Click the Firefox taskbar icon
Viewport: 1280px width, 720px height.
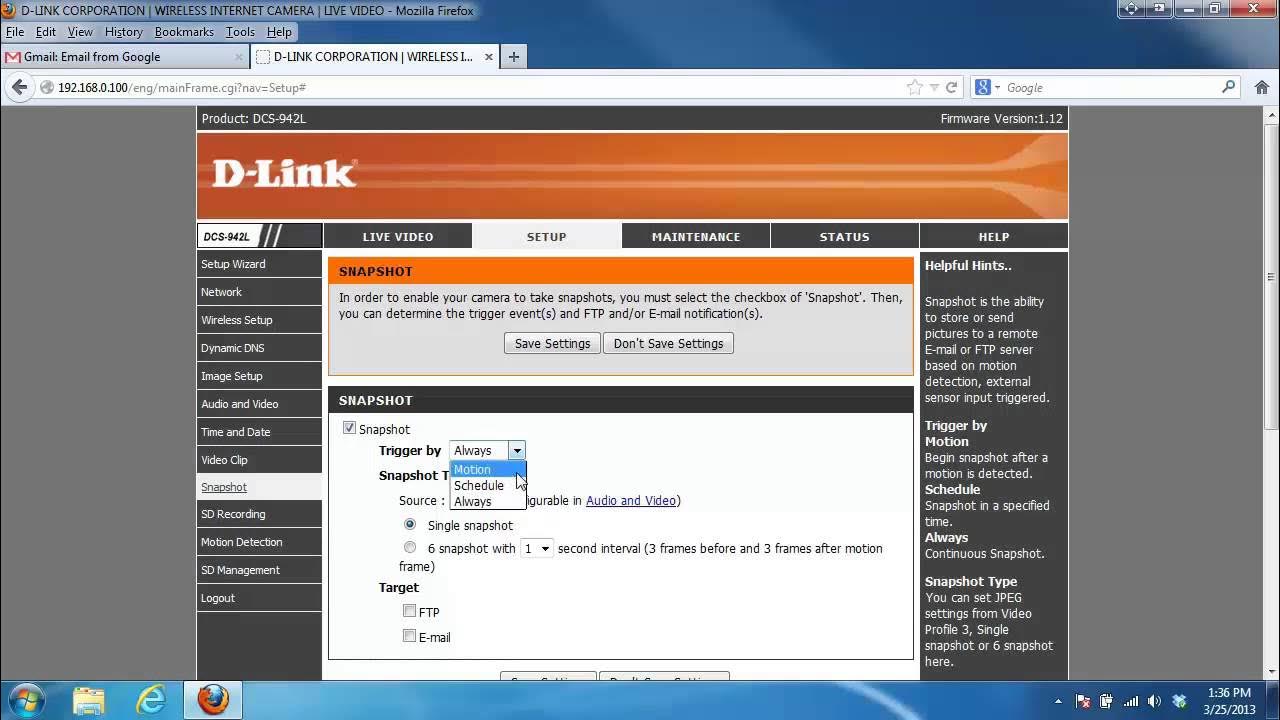tap(212, 700)
